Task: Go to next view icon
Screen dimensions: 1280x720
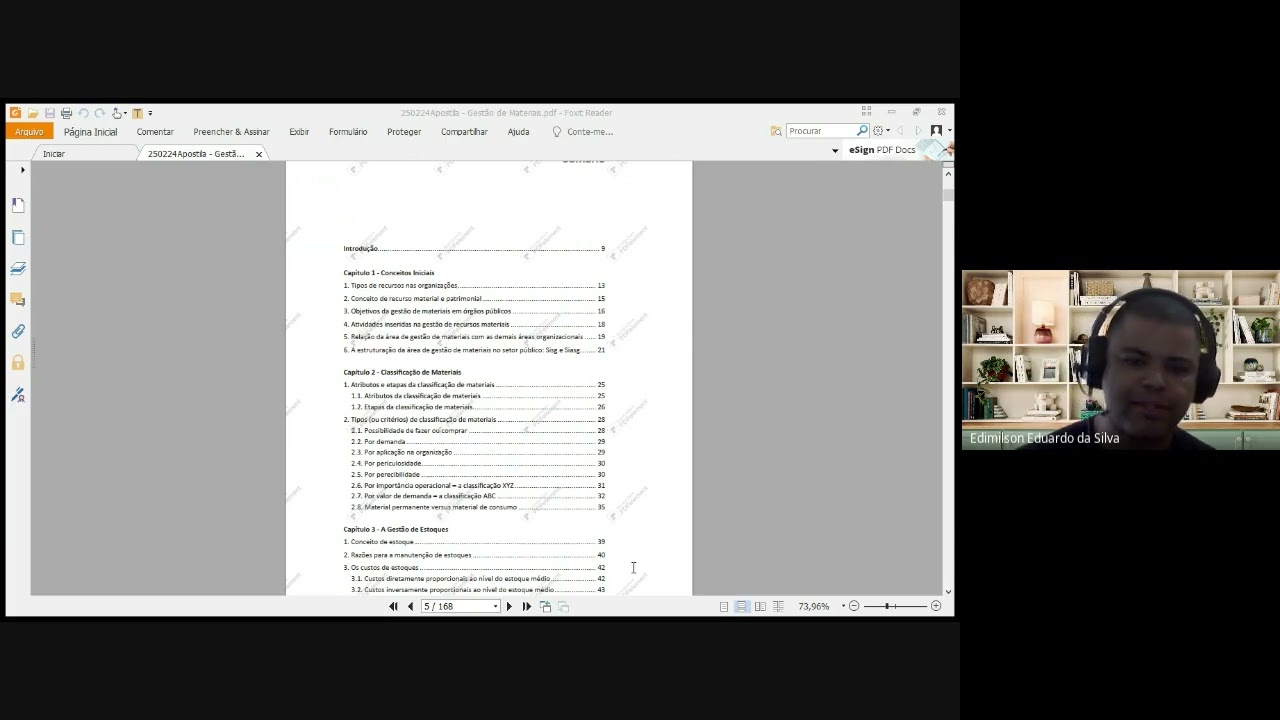Action: tap(563, 606)
